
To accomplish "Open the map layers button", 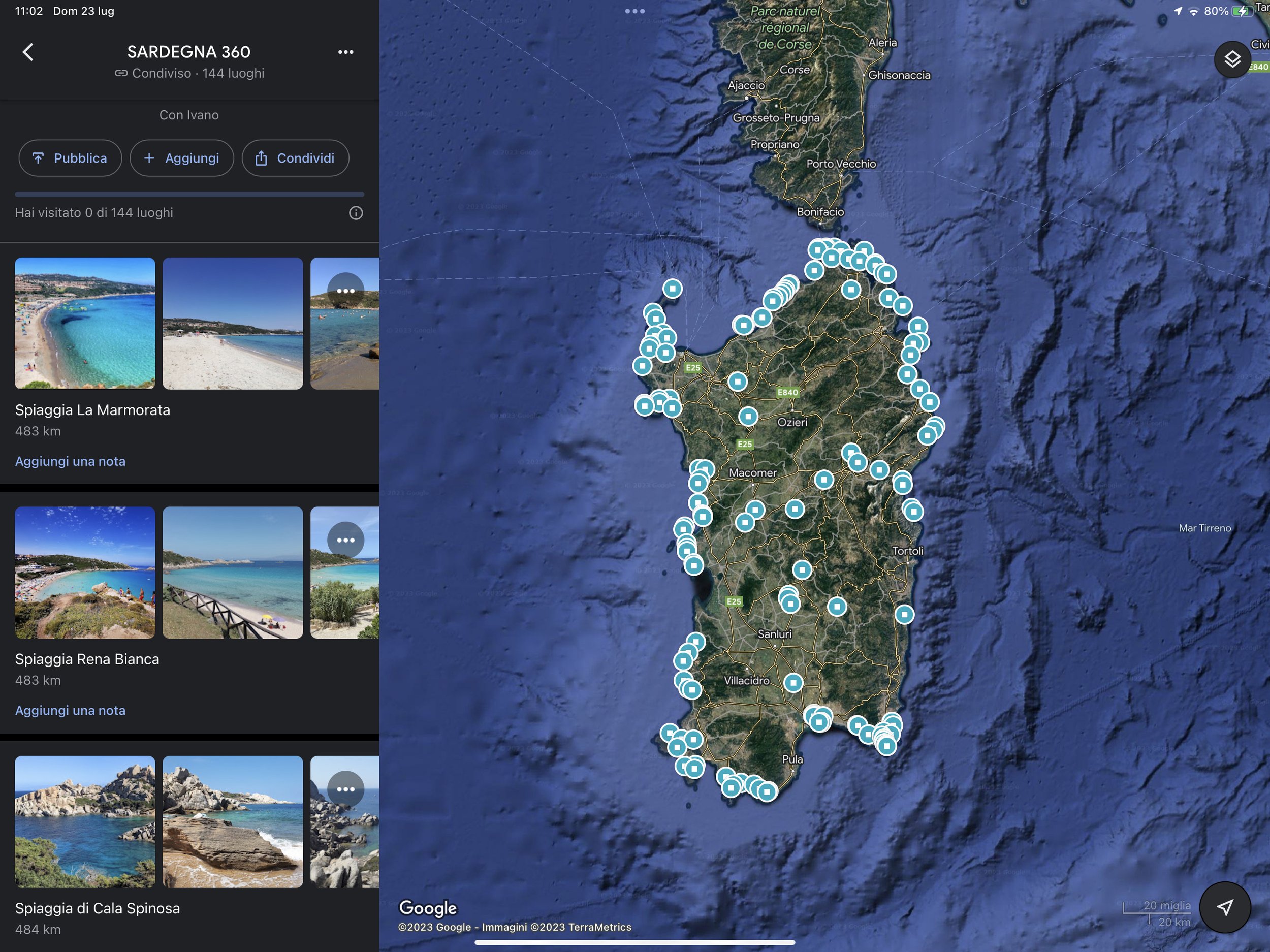I will point(1232,59).
